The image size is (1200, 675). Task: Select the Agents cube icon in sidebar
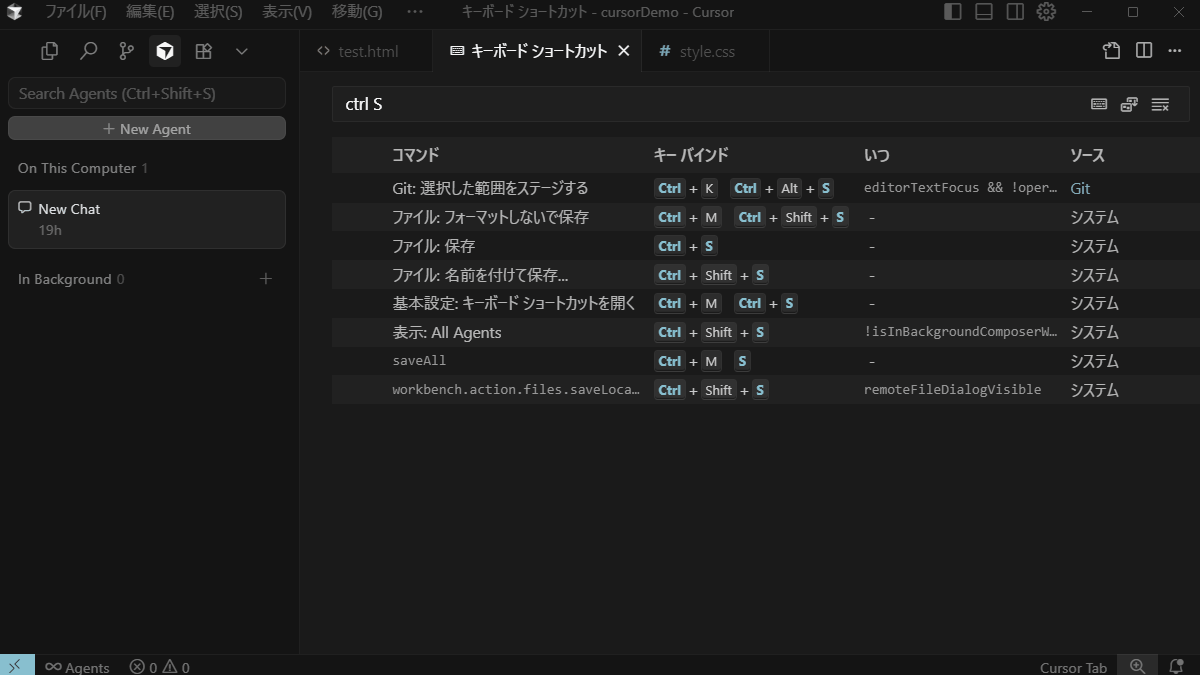(x=165, y=51)
